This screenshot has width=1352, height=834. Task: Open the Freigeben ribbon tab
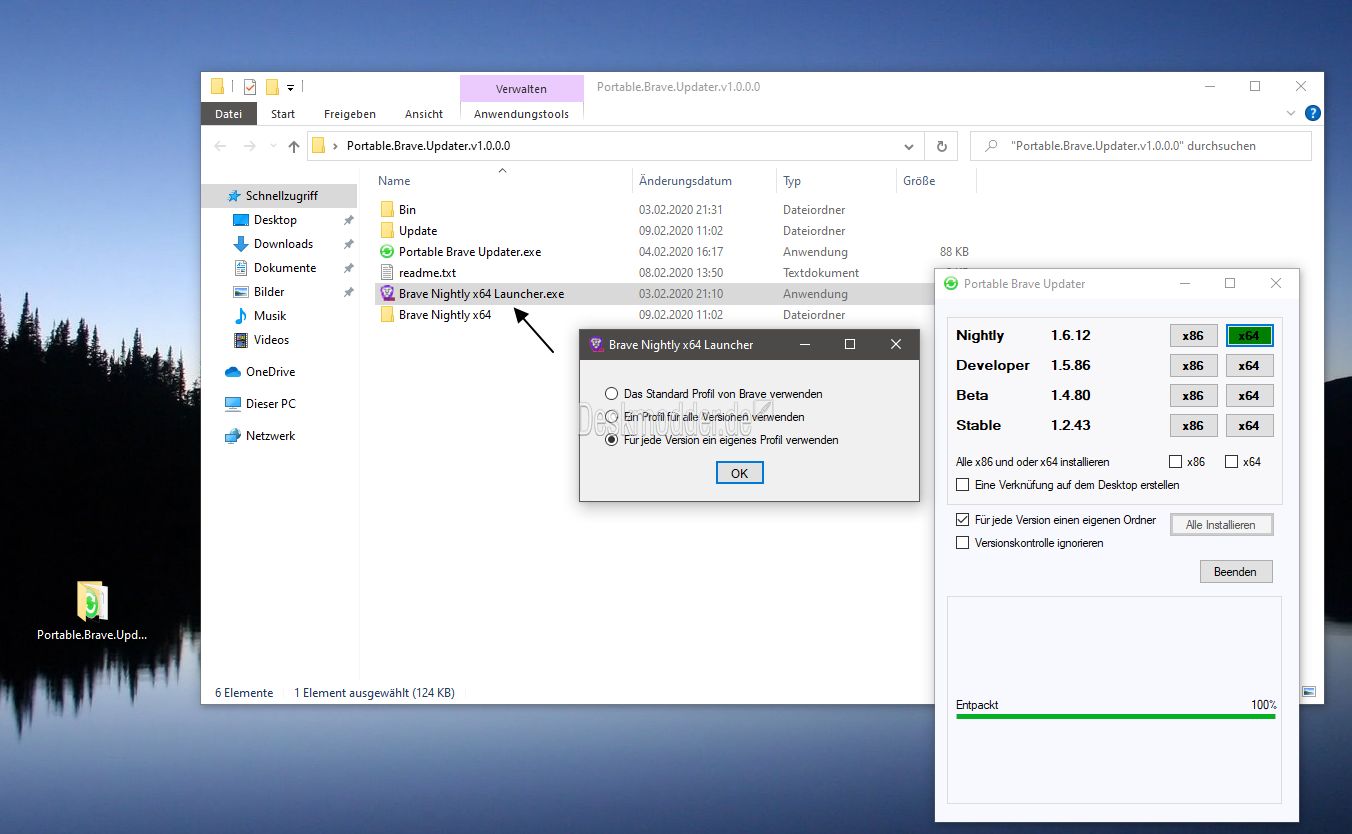point(350,114)
